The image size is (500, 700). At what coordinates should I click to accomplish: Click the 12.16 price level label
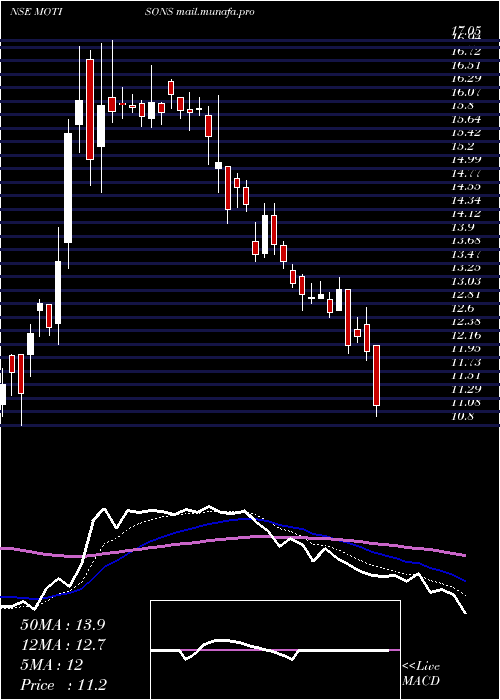[x=466, y=335]
